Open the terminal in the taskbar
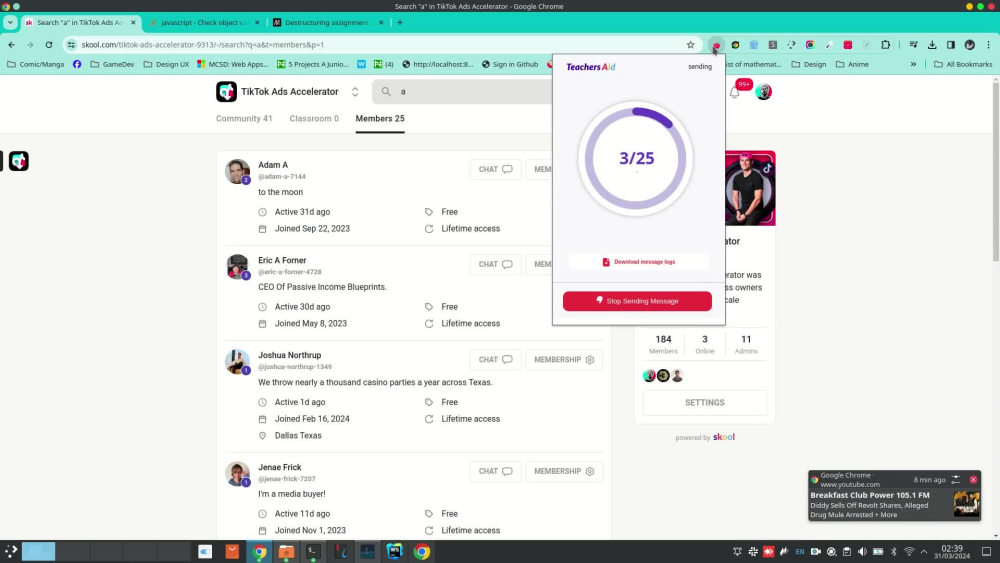 coord(312,552)
